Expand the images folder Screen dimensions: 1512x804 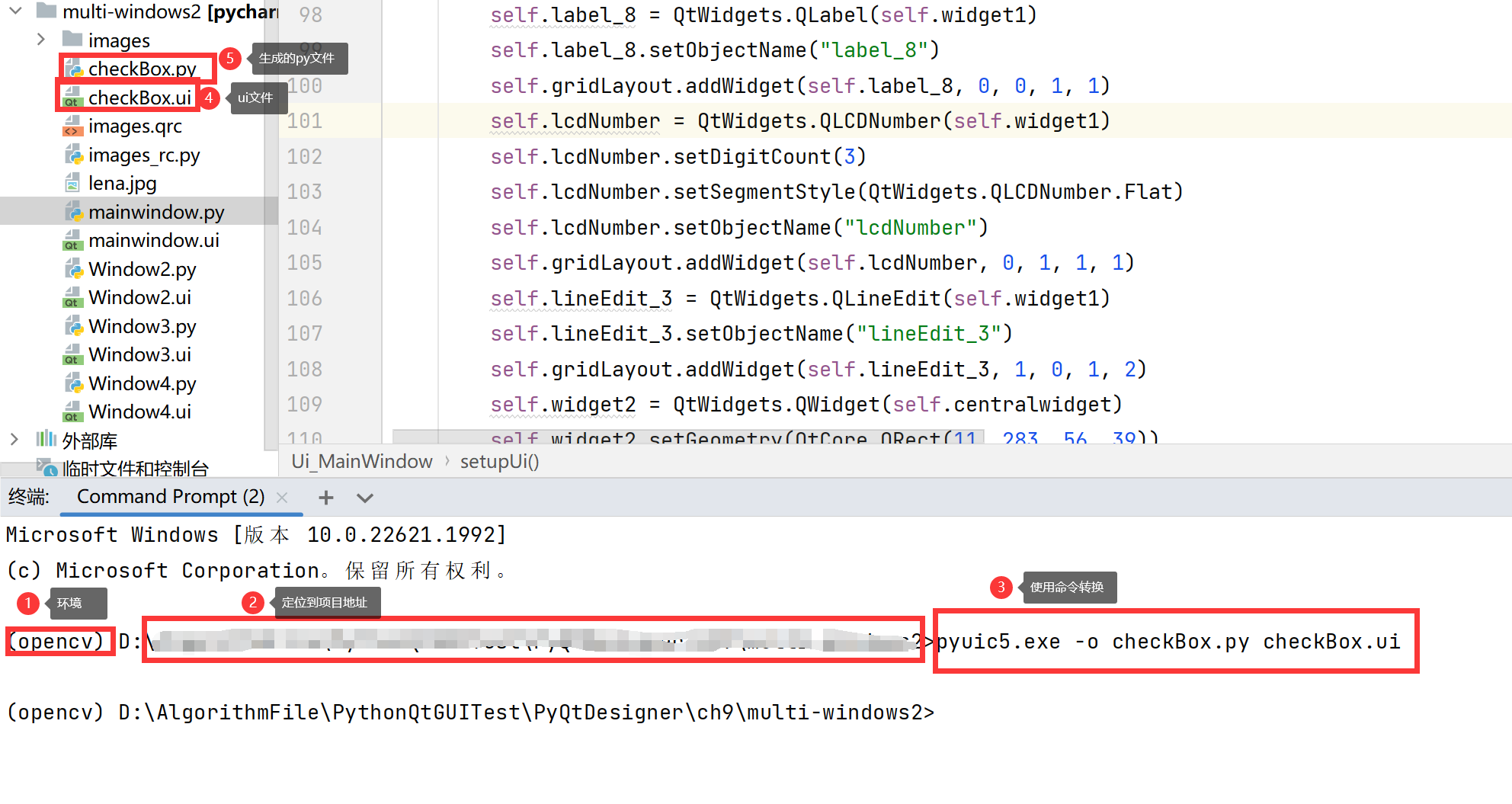pyautogui.click(x=40, y=40)
